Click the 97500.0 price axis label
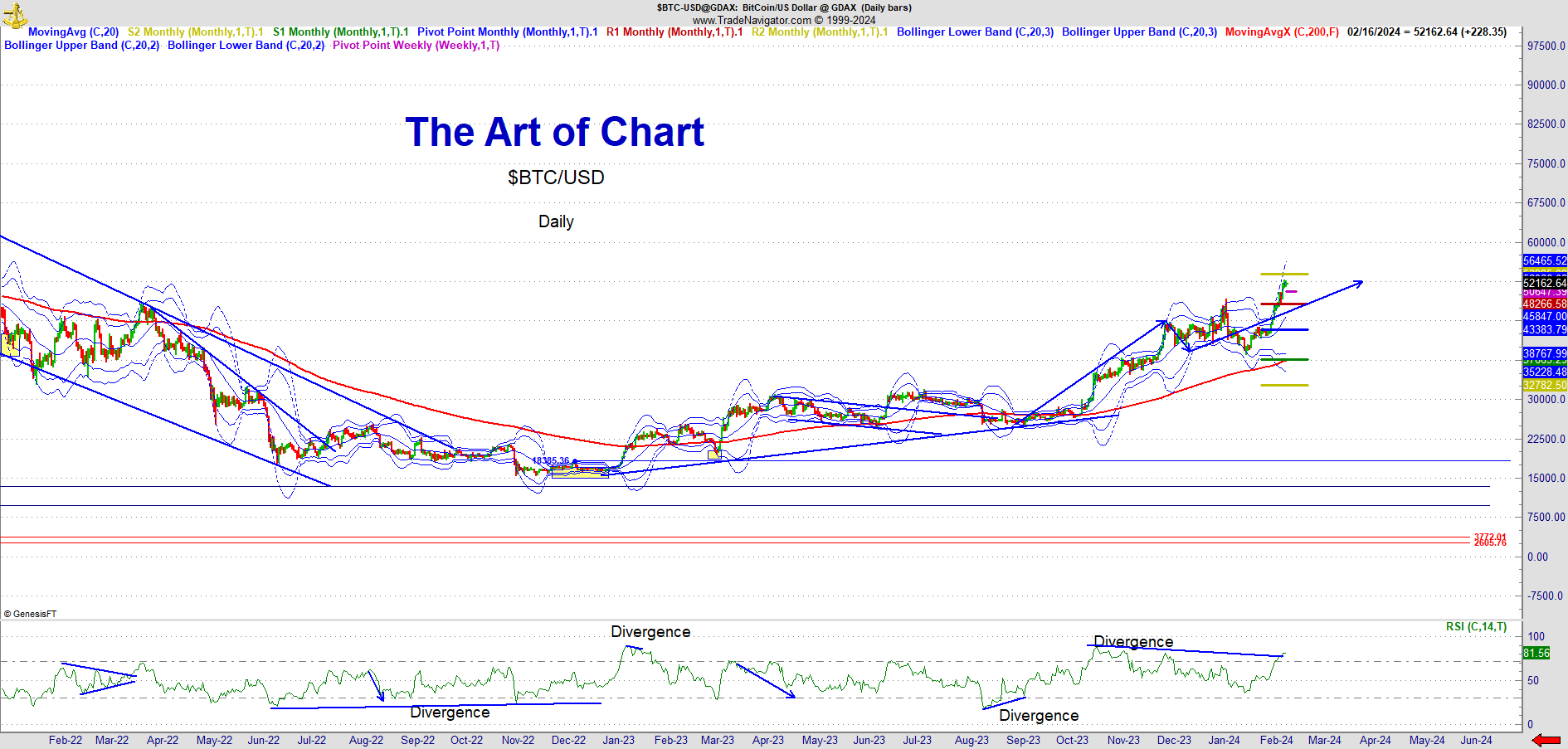Viewport: 1568px width, 749px height. (x=1546, y=46)
